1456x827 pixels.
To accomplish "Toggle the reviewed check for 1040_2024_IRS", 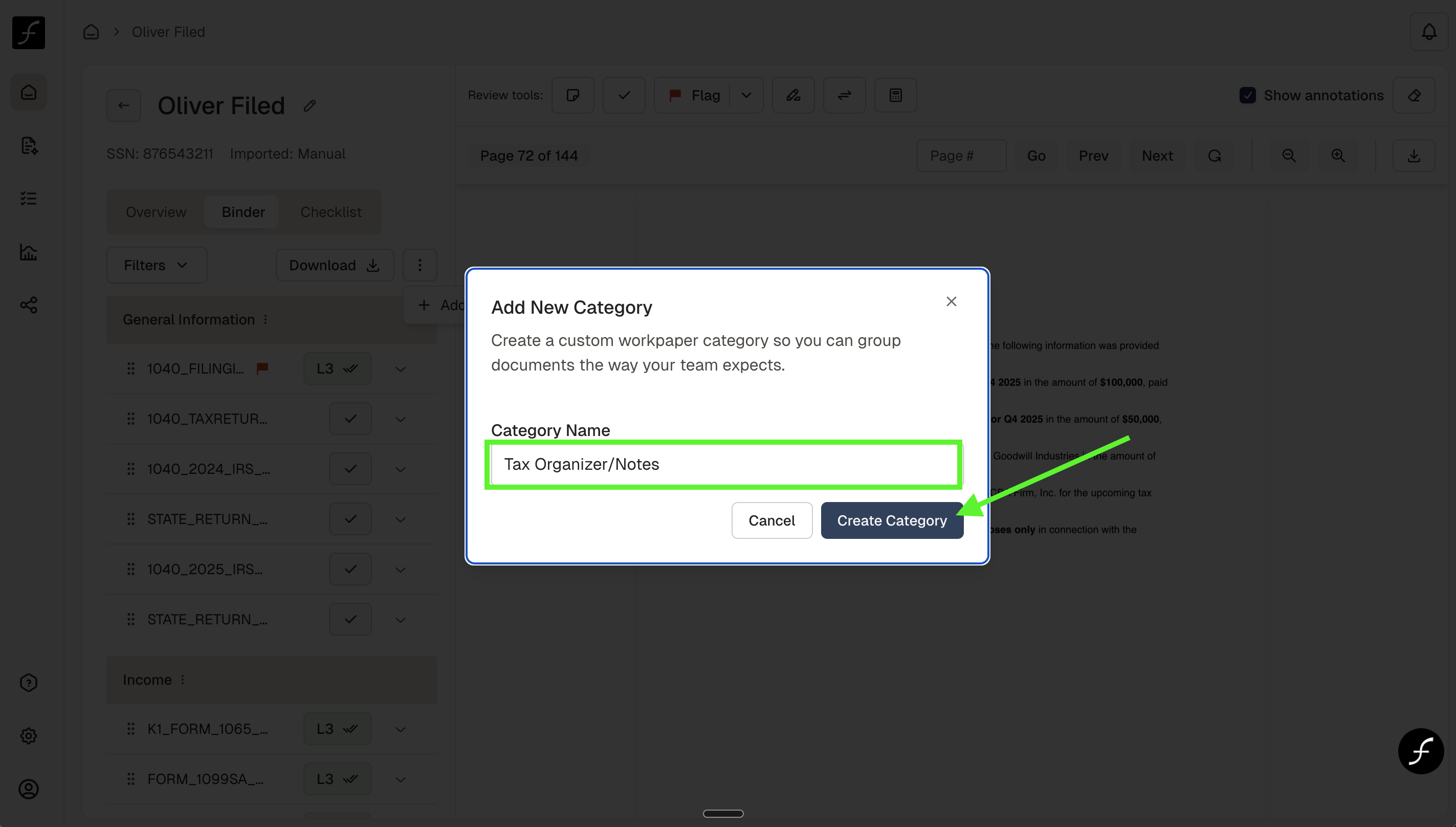I will tap(350, 469).
